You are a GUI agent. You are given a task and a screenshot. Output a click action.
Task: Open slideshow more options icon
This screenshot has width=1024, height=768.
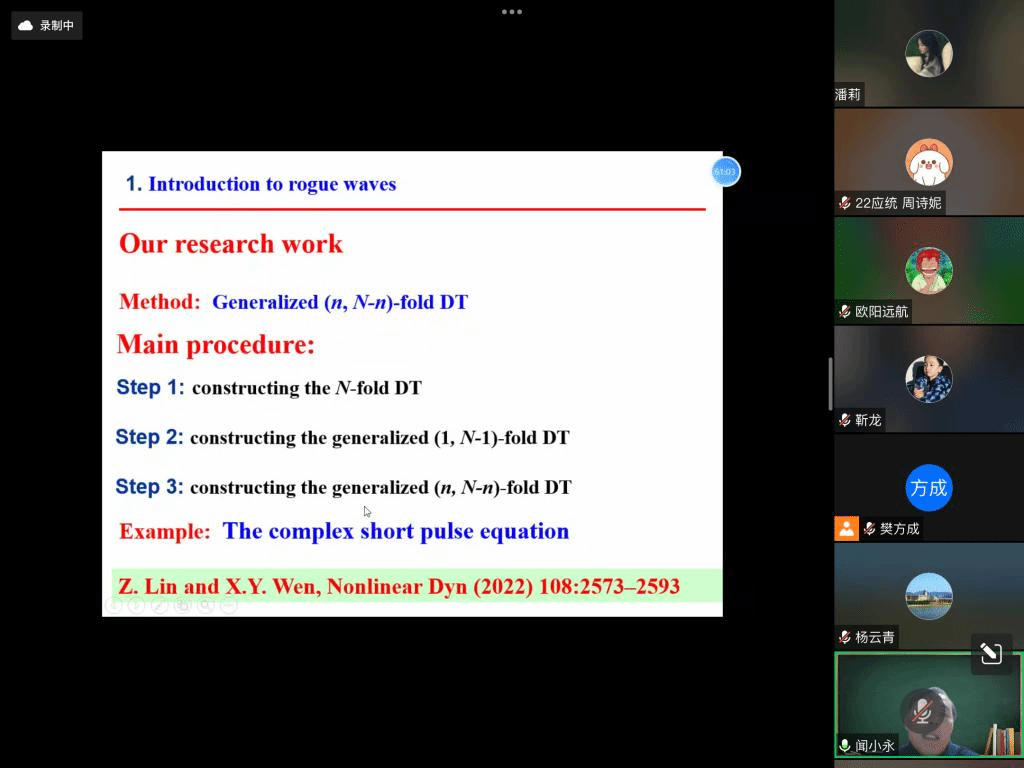[x=229, y=606]
